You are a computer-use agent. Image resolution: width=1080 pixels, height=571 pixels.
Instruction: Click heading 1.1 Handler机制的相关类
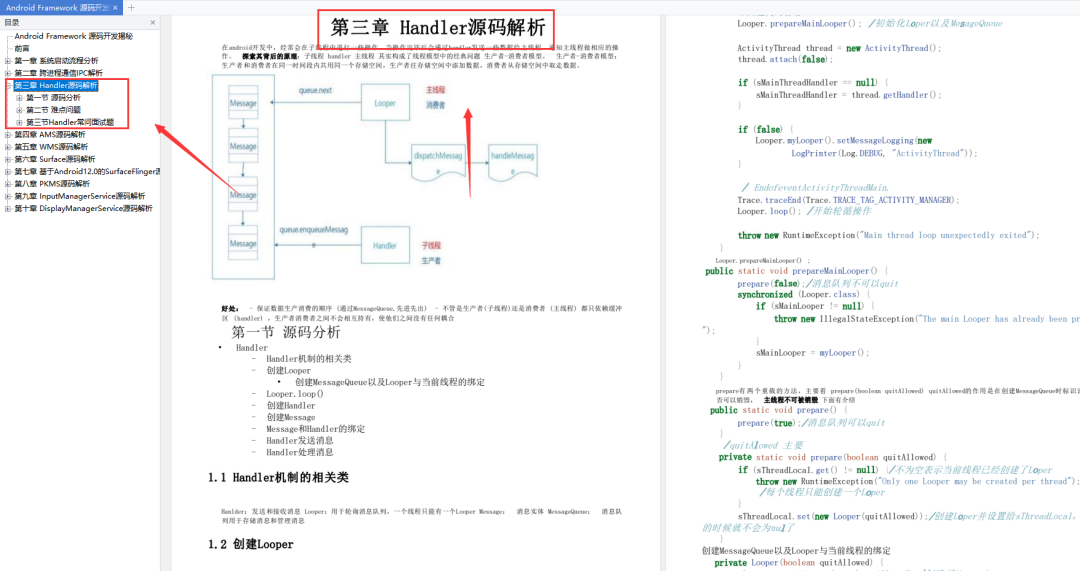click(x=278, y=477)
